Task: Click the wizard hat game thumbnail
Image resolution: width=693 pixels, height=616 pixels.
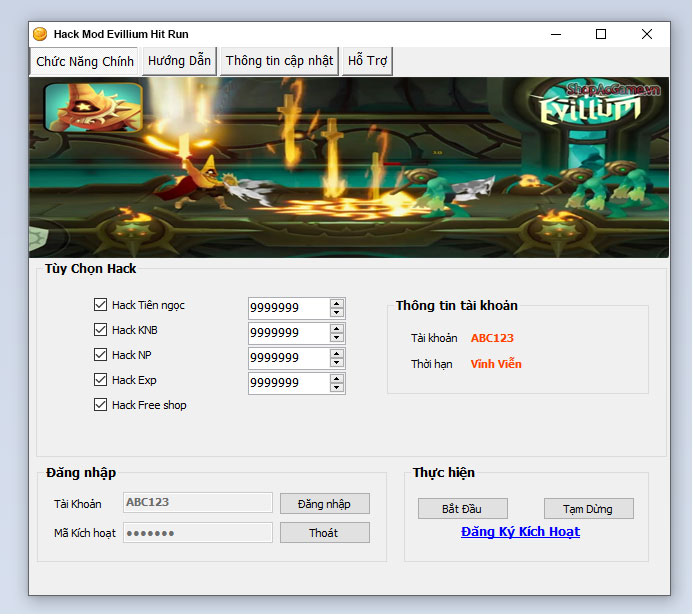Action: coord(94,107)
